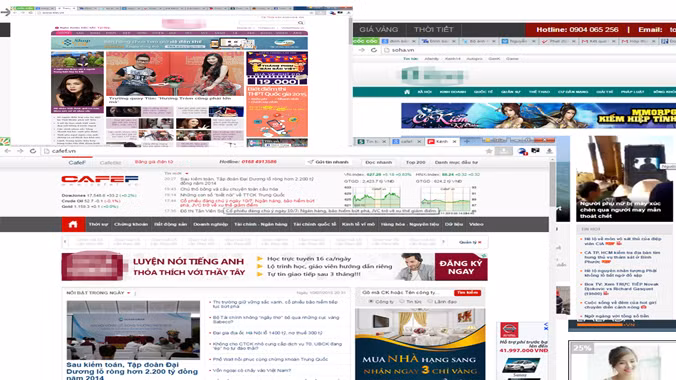Open excavator news photo on right site

pyautogui.click(x=624, y=178)
